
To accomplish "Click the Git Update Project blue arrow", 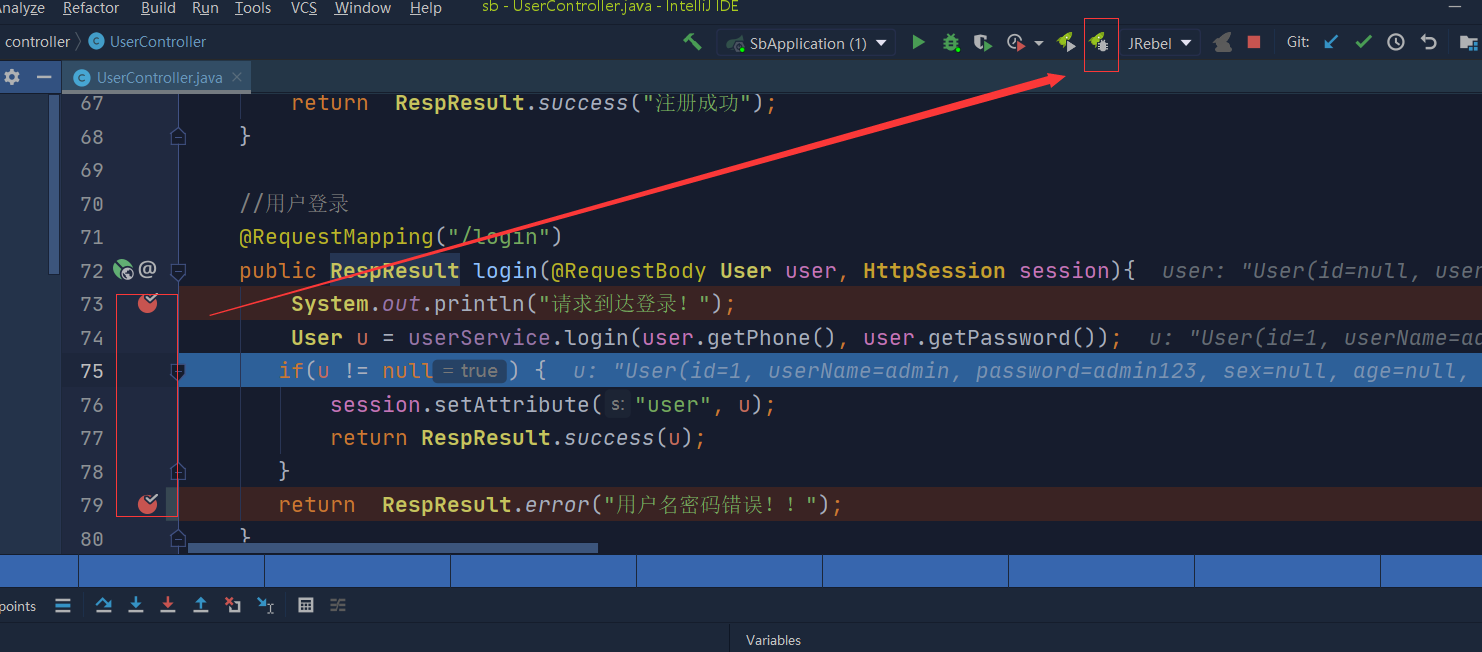I will coord(1331,42).
